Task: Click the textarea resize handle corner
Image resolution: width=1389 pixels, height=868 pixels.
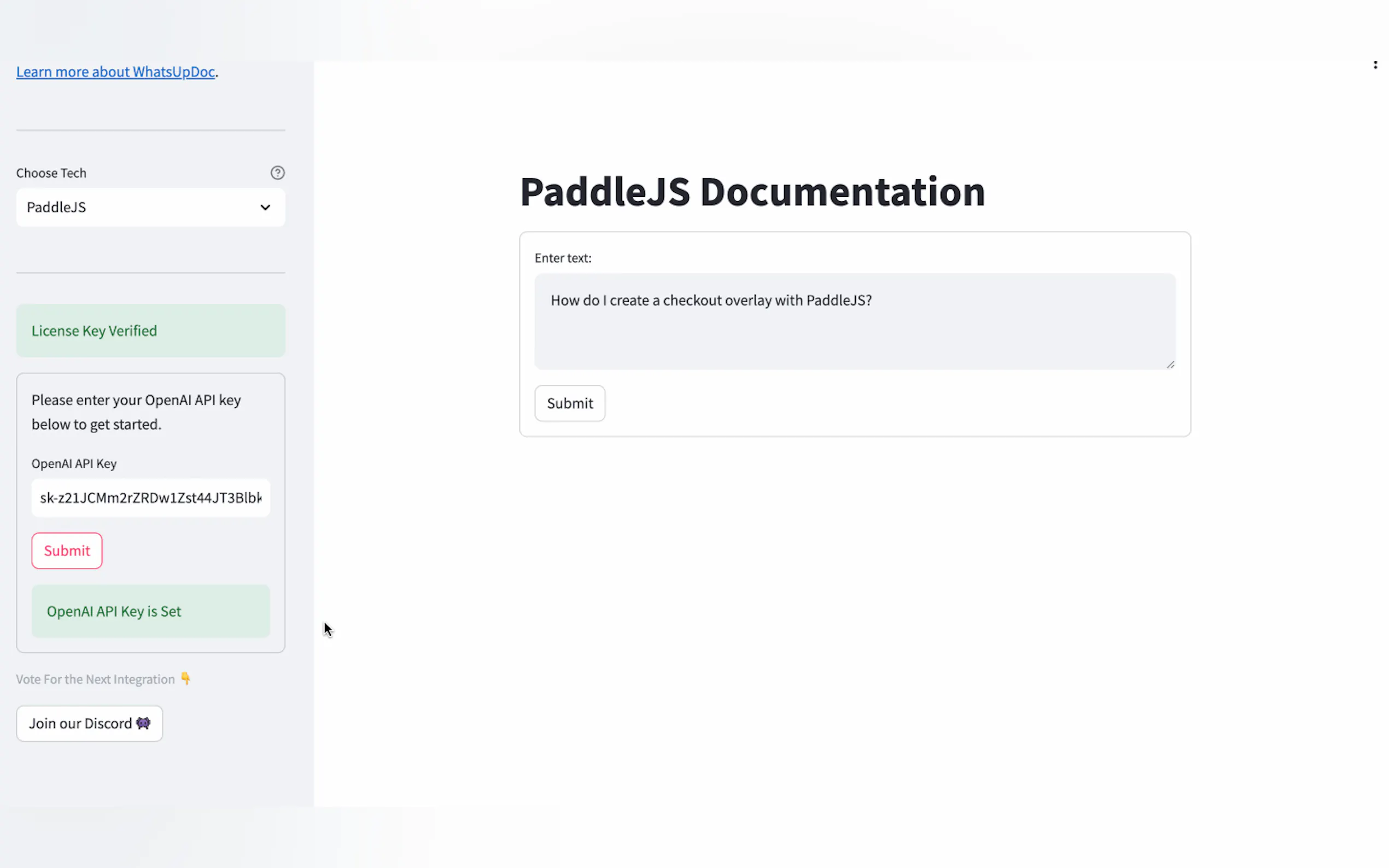Action: (x=1170, y=365)
